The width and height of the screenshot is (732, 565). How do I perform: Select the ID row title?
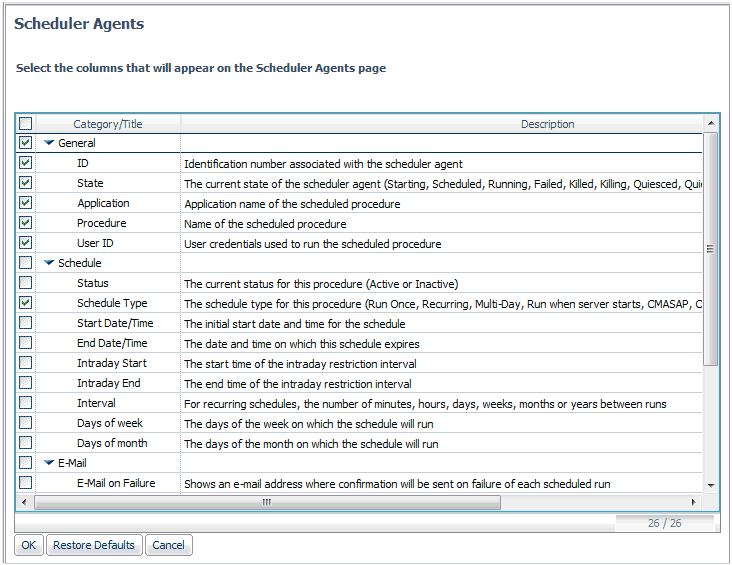(83, 163)
